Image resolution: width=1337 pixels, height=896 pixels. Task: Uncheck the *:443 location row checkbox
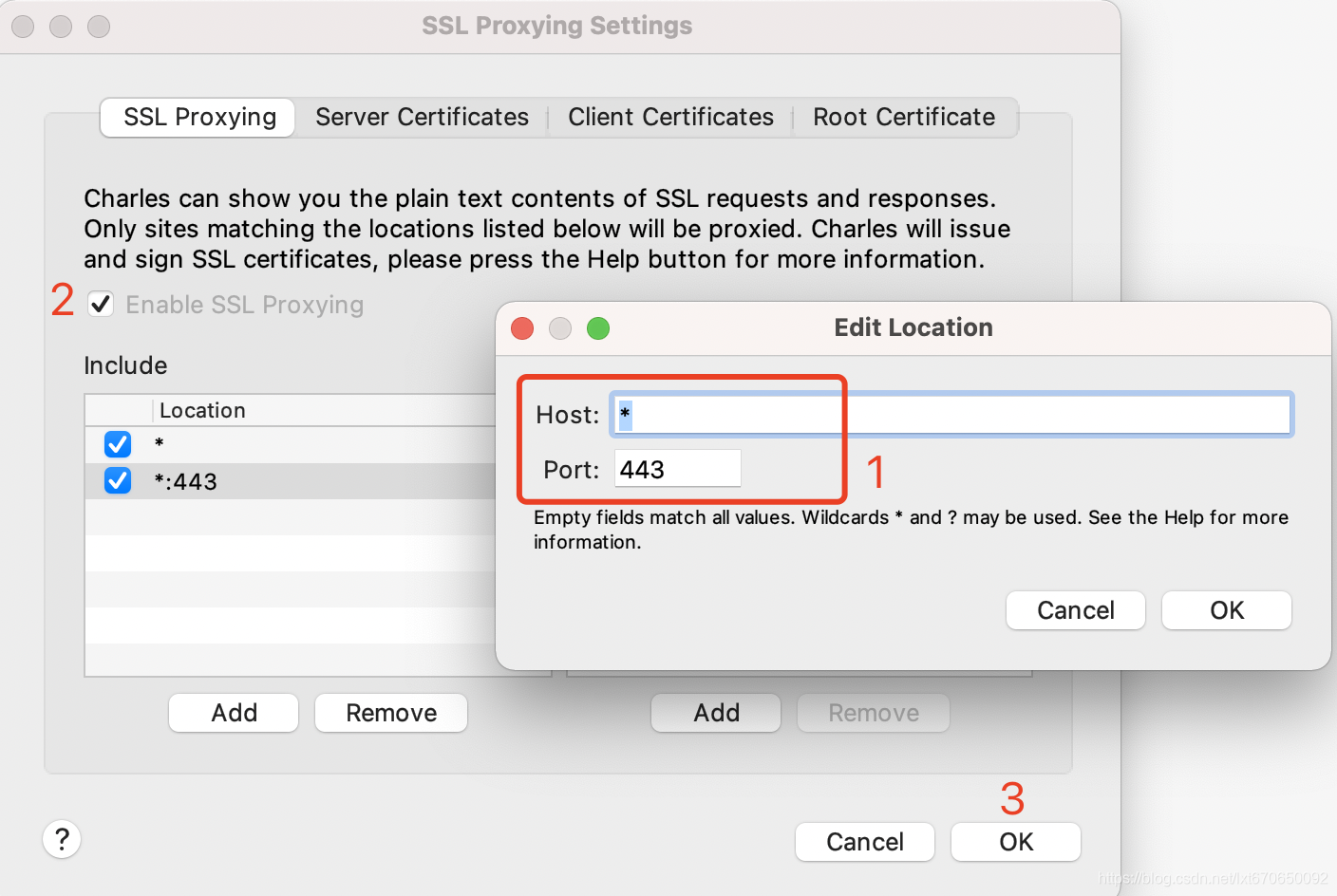(118, 480)
